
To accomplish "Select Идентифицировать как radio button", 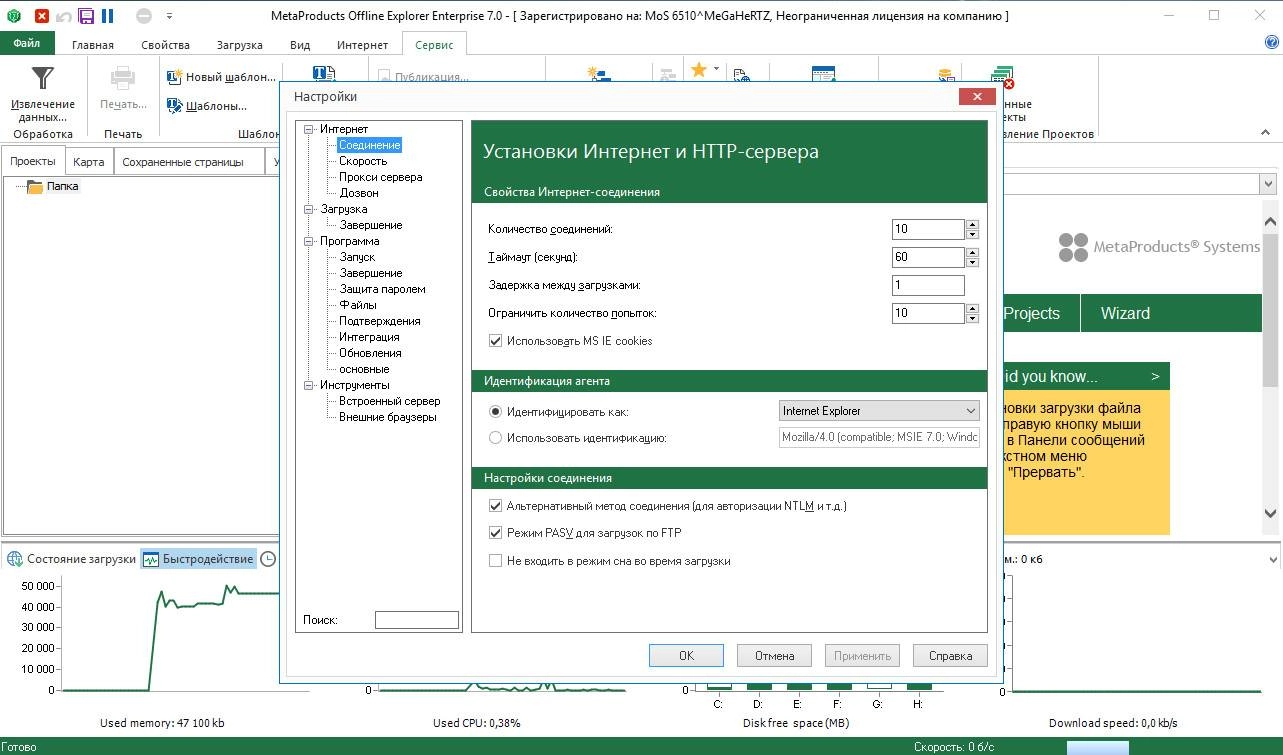I will [495, 411].
